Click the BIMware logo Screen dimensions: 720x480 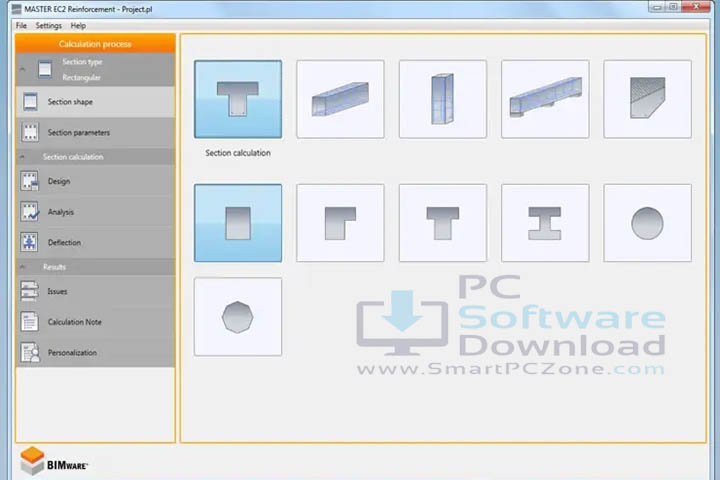pos(54,461)
